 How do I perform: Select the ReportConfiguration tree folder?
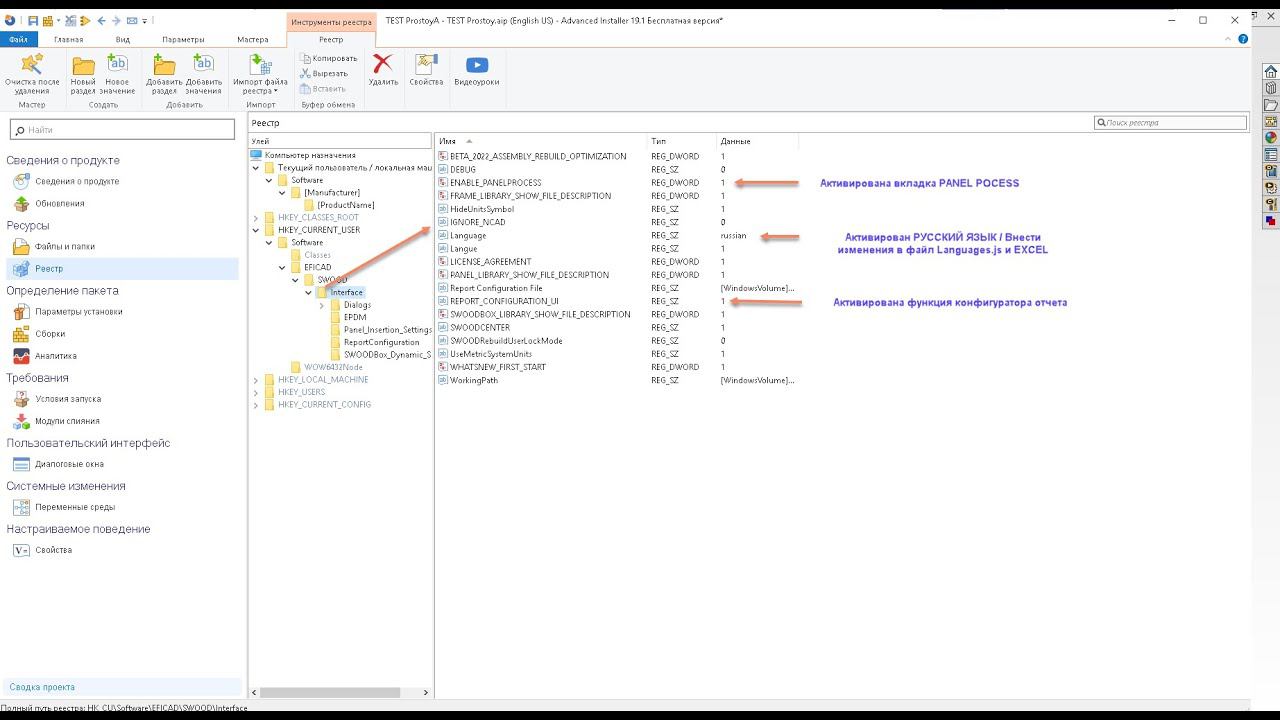[x=381, y=342]
